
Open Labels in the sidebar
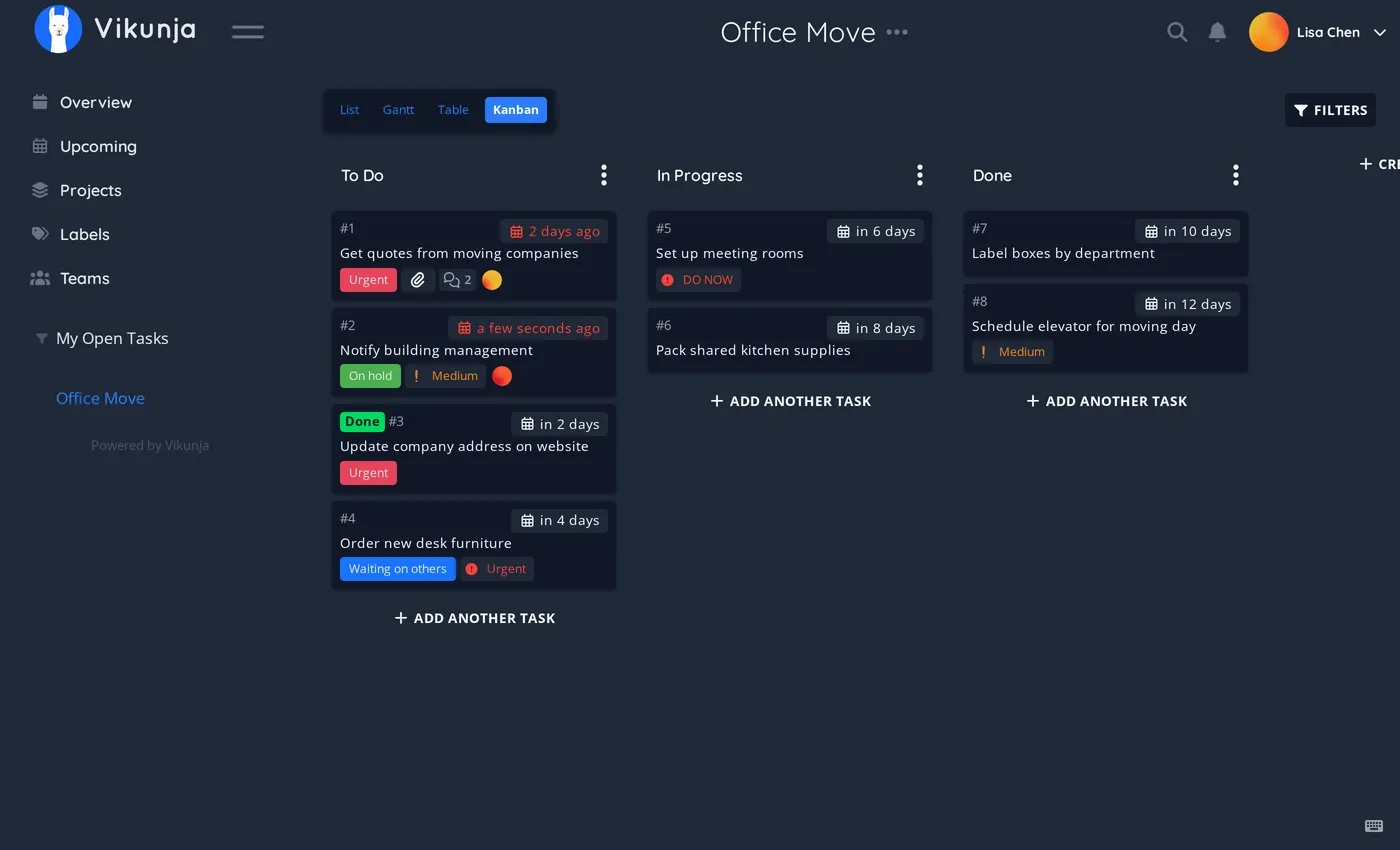click(85, 234)
